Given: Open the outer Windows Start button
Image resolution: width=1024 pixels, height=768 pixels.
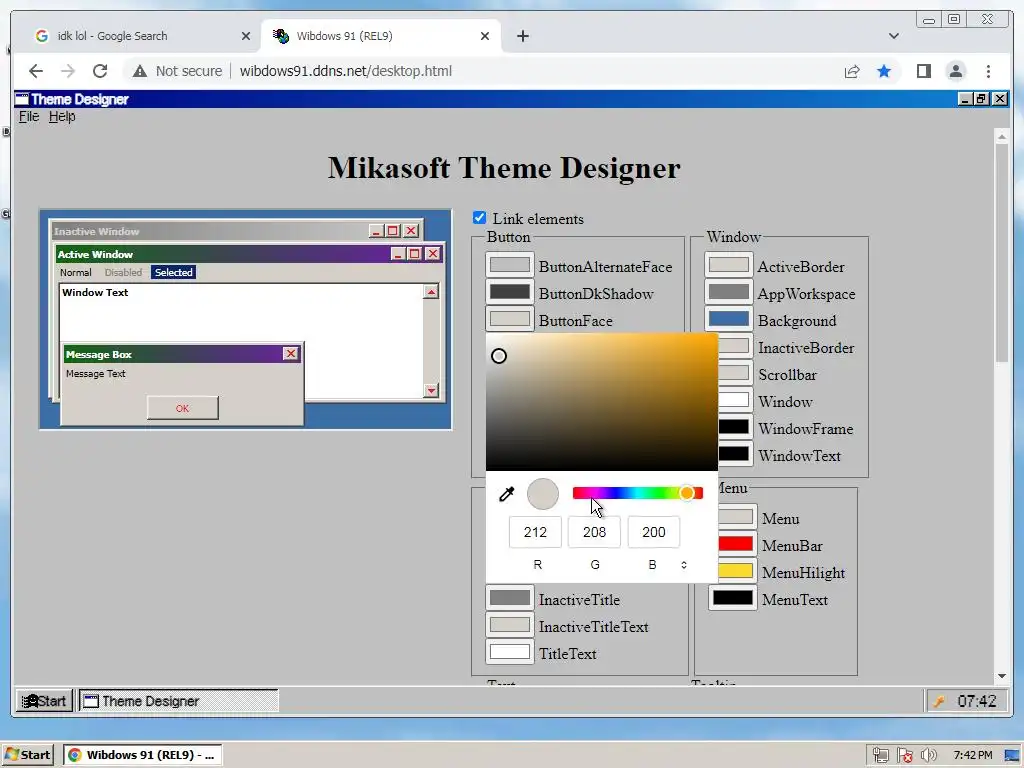Looking at the screenshot, I should [x=27, y=755].
